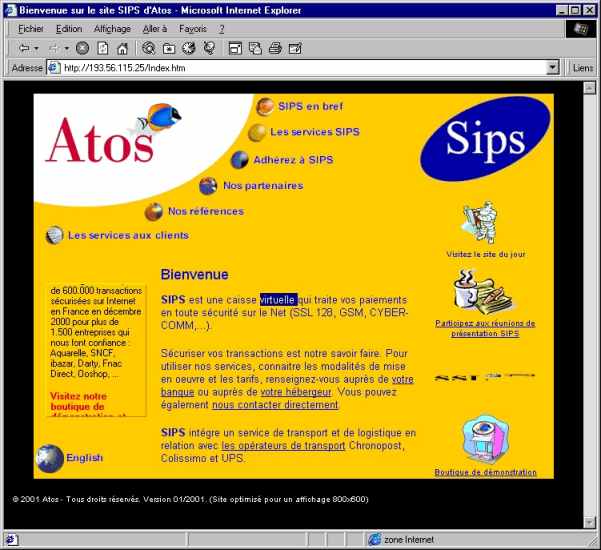
Task: Click the Print toolbar icon
Action: point(275,48)
